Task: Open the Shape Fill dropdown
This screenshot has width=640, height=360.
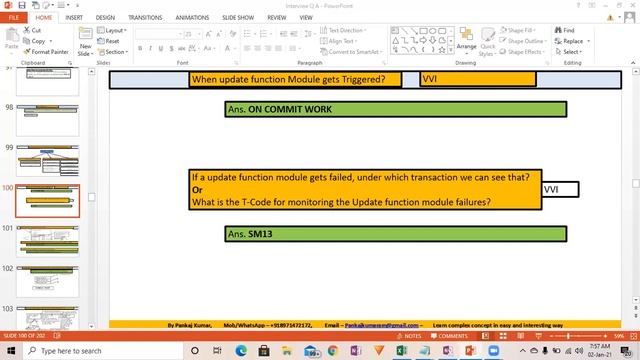Action: [518, 30]
